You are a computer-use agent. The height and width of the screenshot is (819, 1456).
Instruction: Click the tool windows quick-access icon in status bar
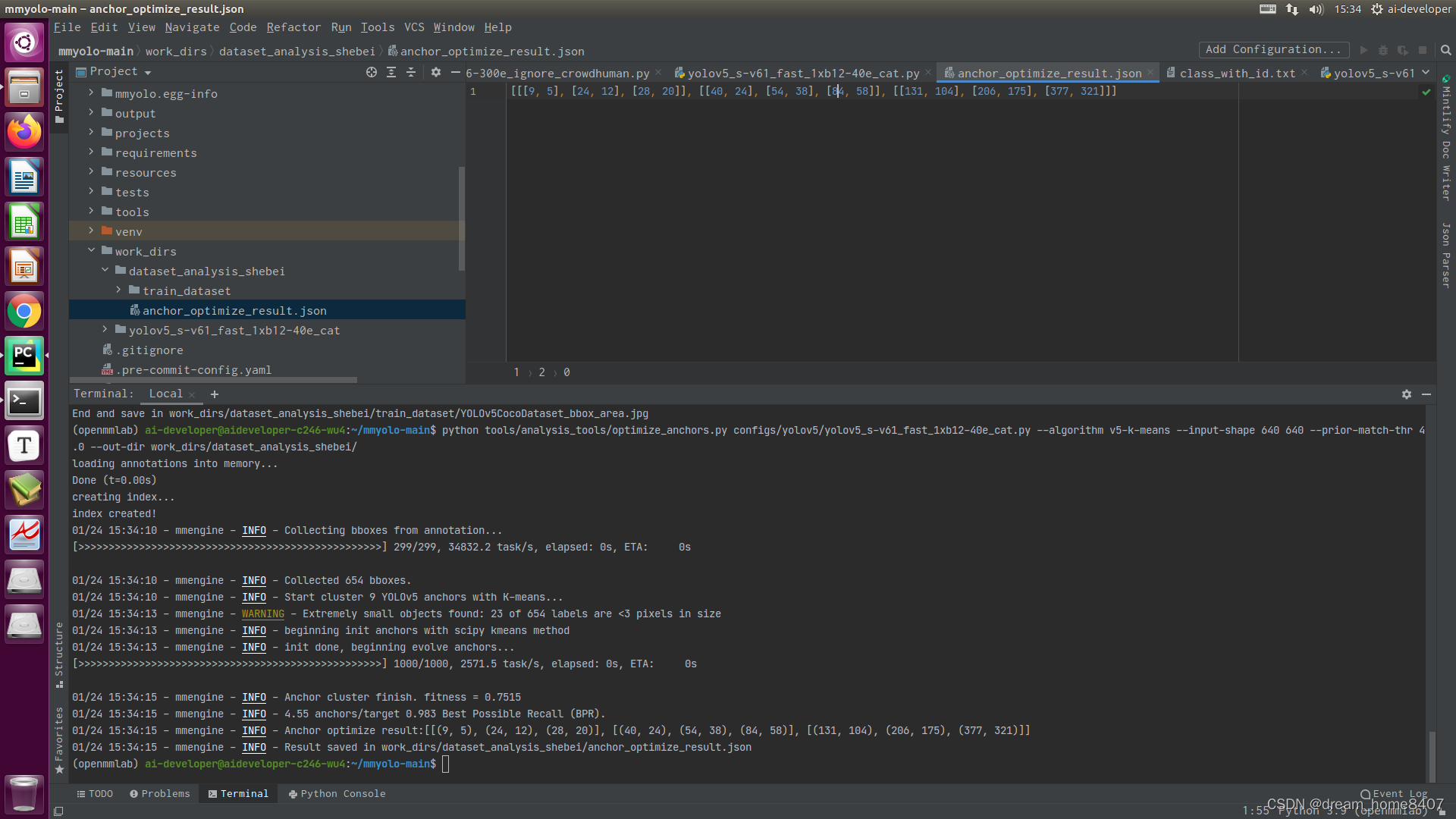[58, 811]
